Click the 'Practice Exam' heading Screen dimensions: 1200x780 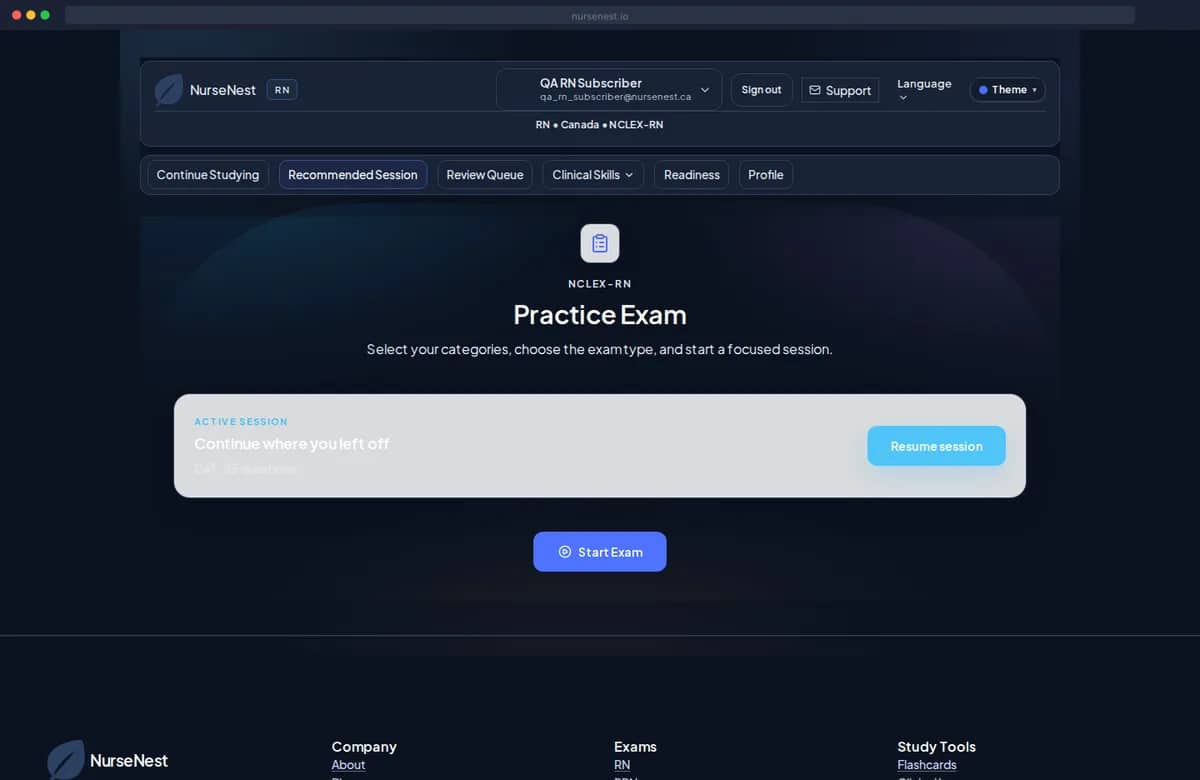(600, 315)
